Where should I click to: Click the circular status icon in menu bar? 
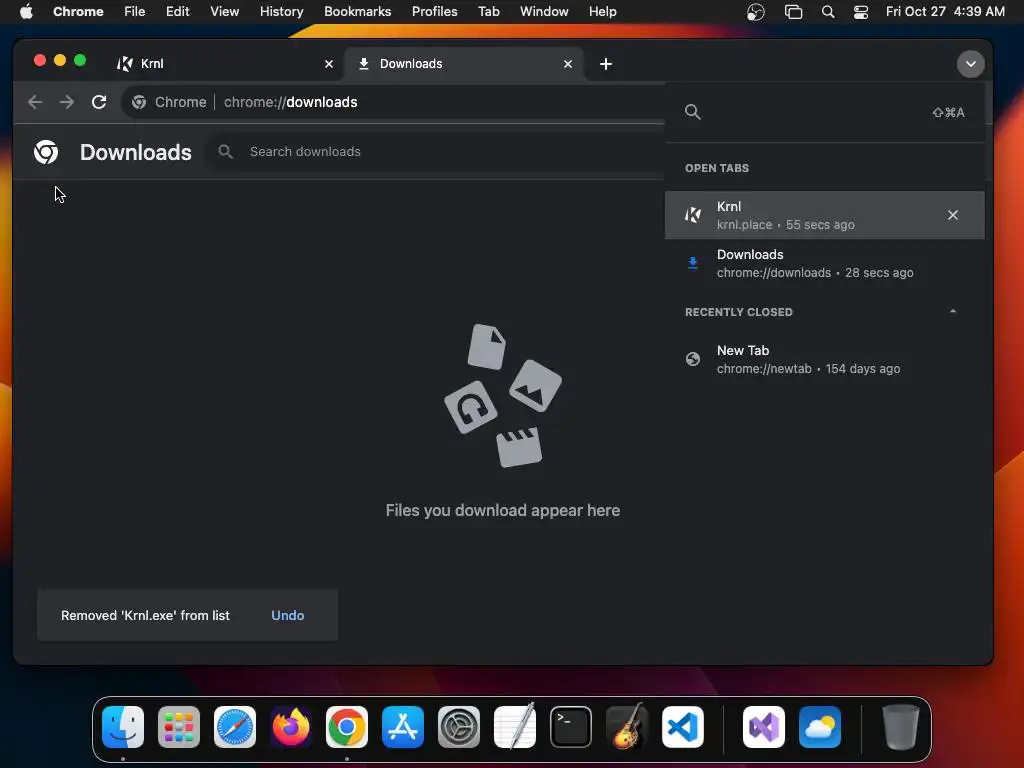[756, 12]
